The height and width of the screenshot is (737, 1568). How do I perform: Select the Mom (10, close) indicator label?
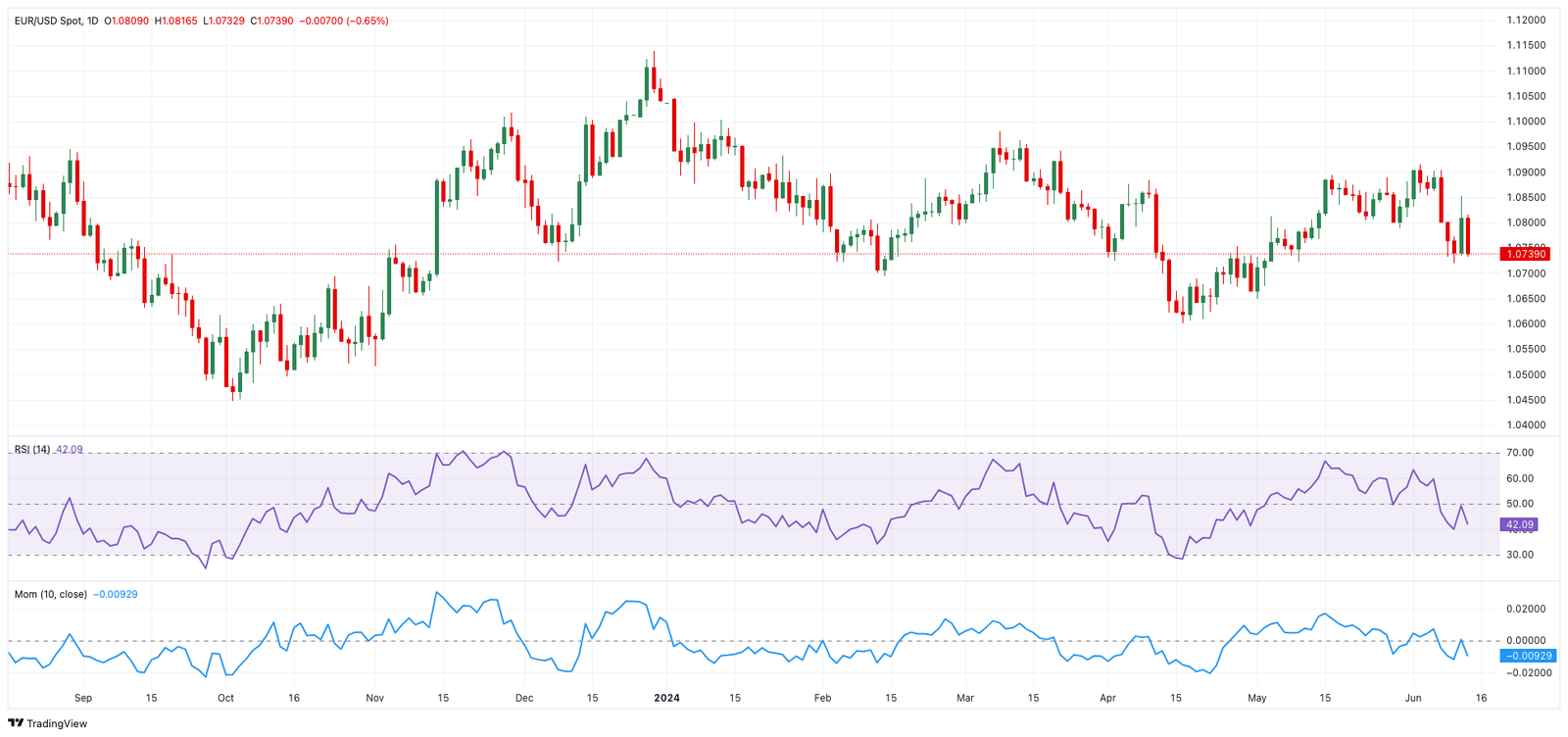pyautogui.click(x=50, y=595)
